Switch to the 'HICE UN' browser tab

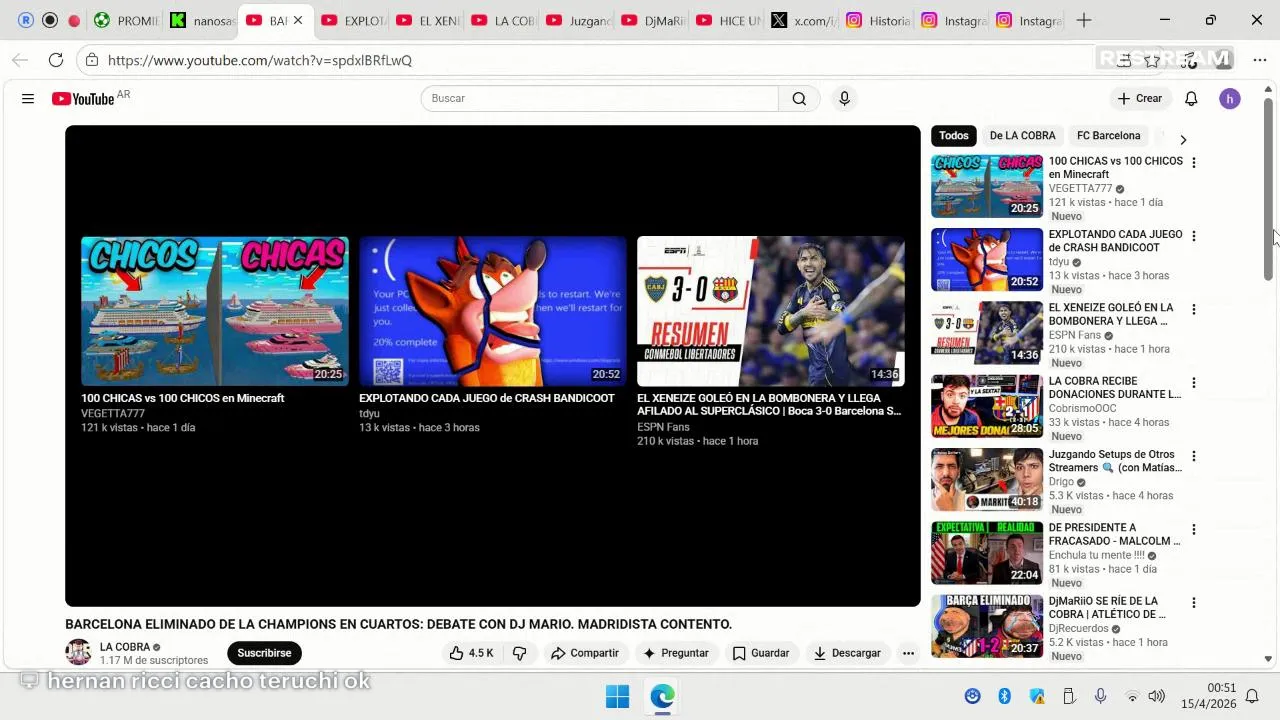point(728,20)
